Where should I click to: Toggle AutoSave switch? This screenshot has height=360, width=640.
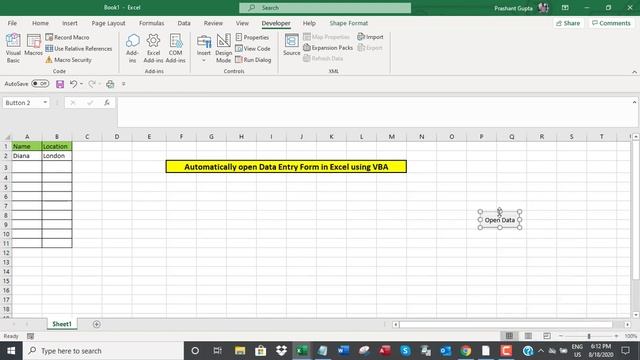pyautogui.click(x=40, y=84)
